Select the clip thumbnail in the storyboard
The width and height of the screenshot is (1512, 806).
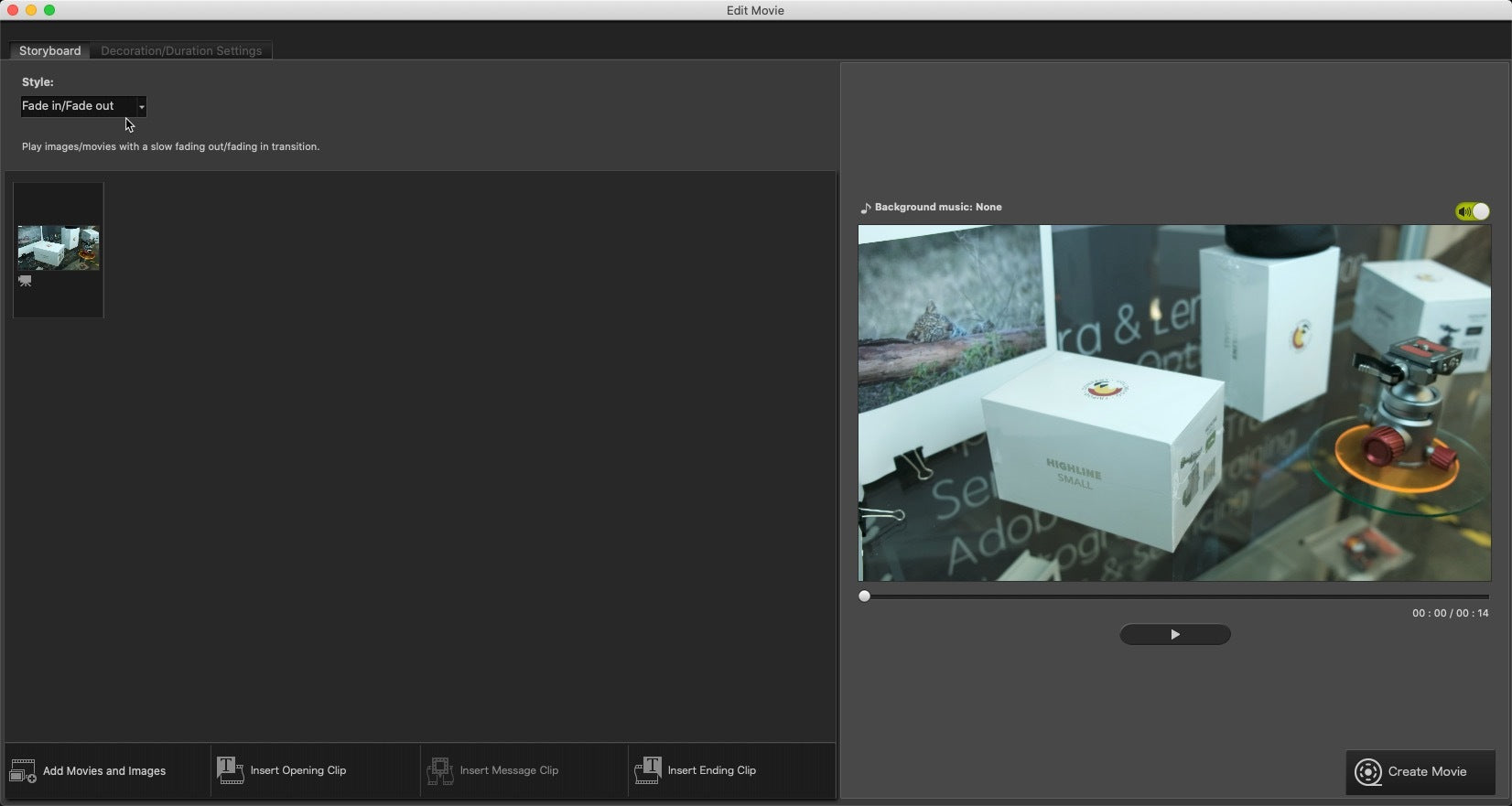[59, 248]
